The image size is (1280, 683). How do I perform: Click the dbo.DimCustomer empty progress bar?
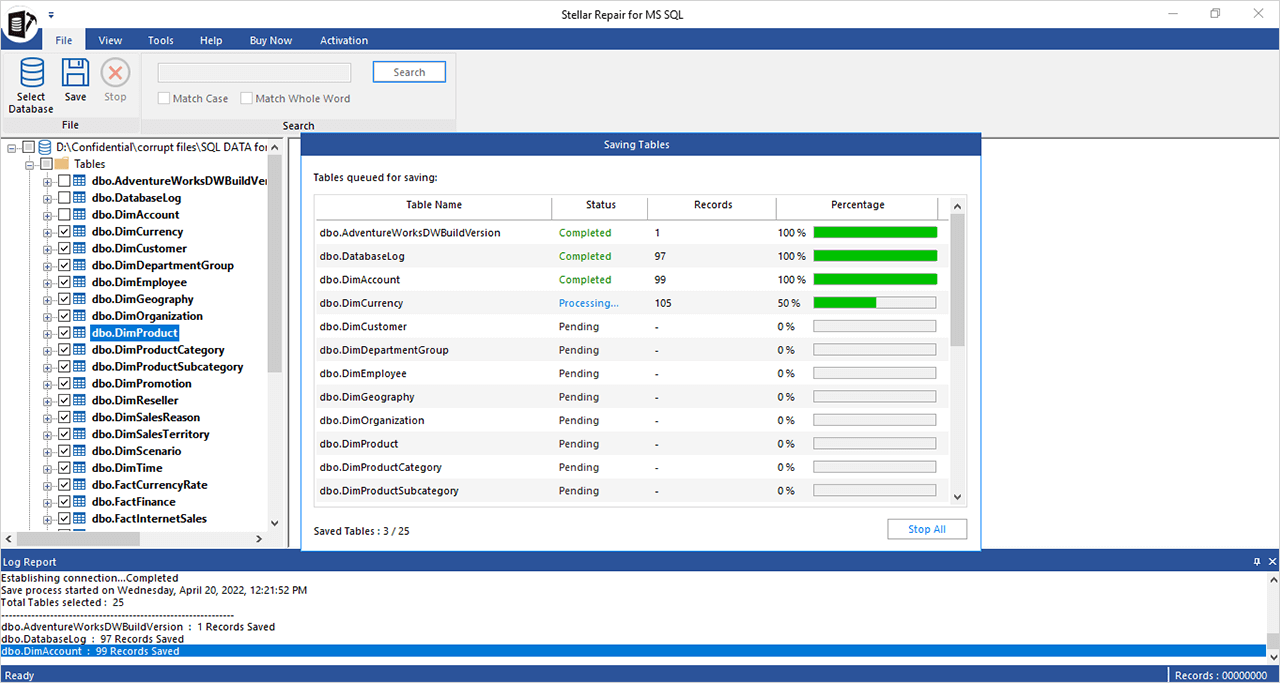coord(875,326)
